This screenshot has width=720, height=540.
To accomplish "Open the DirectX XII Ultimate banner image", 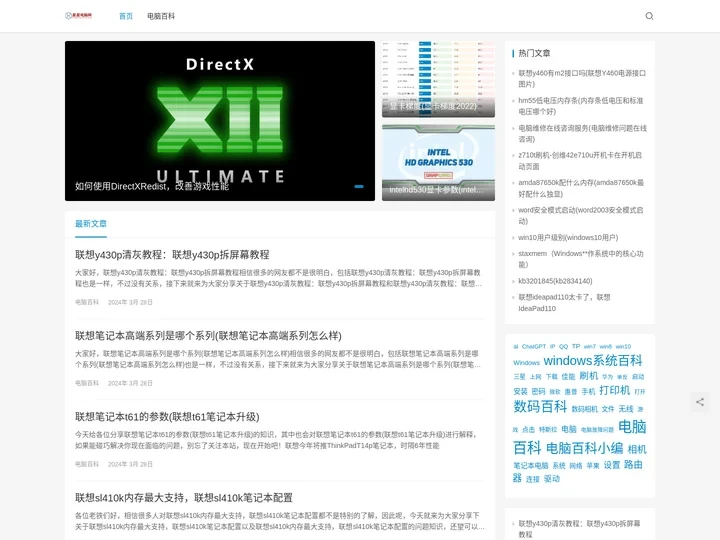I will pyautogui.click(x=219, y=121).
